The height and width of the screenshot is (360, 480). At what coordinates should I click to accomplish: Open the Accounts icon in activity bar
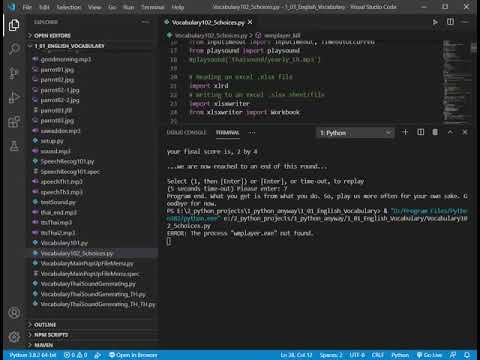14,313
